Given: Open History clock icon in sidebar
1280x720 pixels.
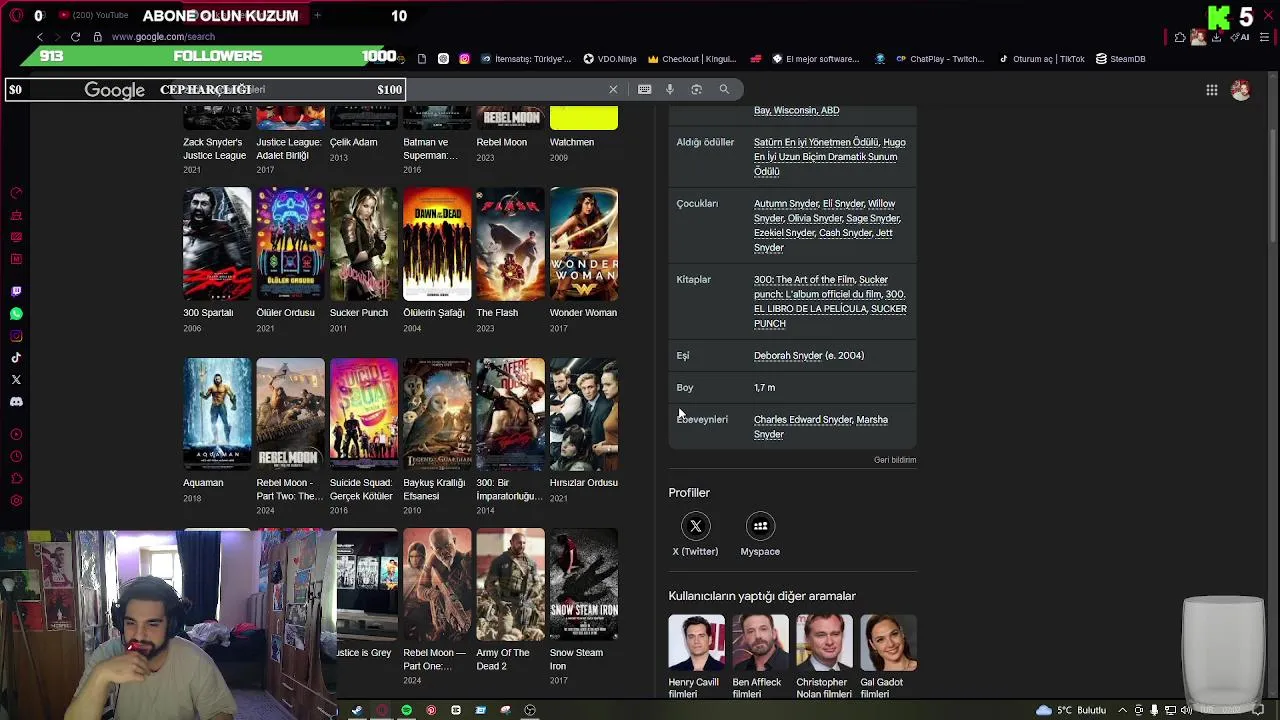Looking at the screenshot, I should coord(16,457).
